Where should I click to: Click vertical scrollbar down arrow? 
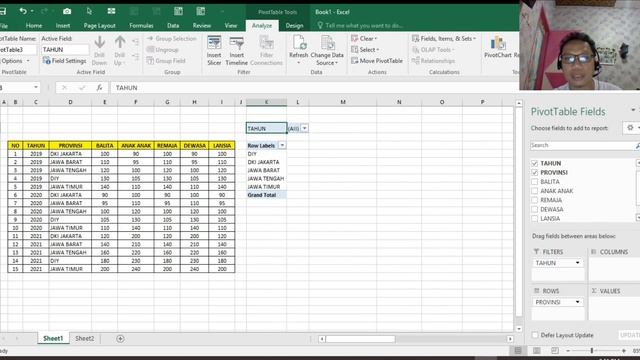pos(519,329)
